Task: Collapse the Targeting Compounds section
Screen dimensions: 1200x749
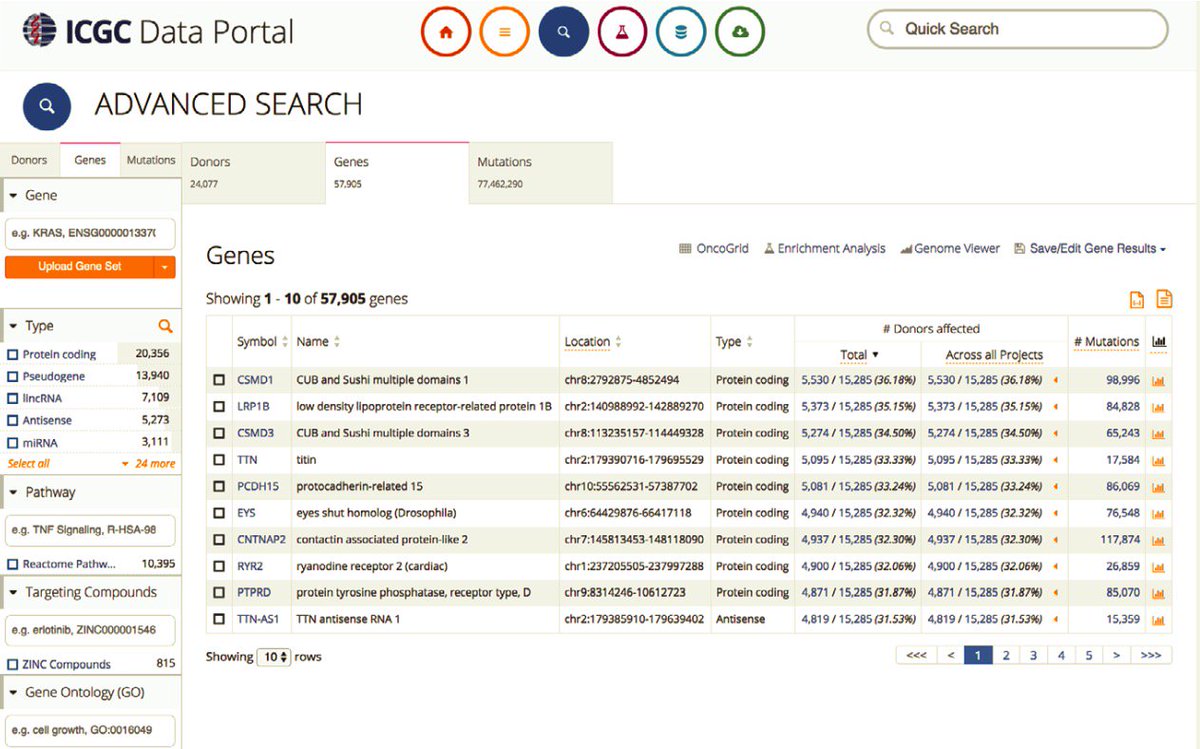Action: (x=13, y=592)
